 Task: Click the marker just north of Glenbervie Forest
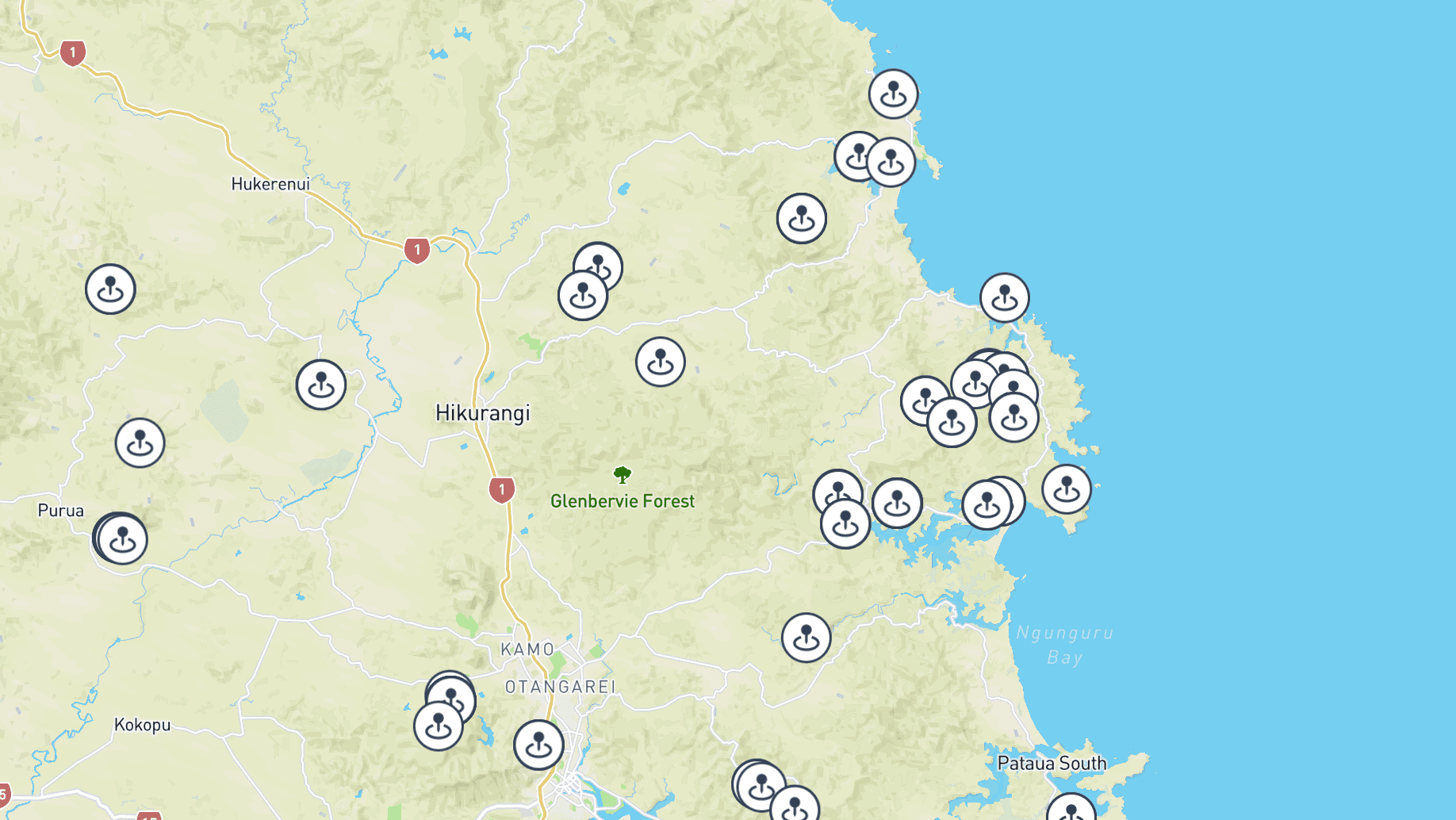click(661, 362)
